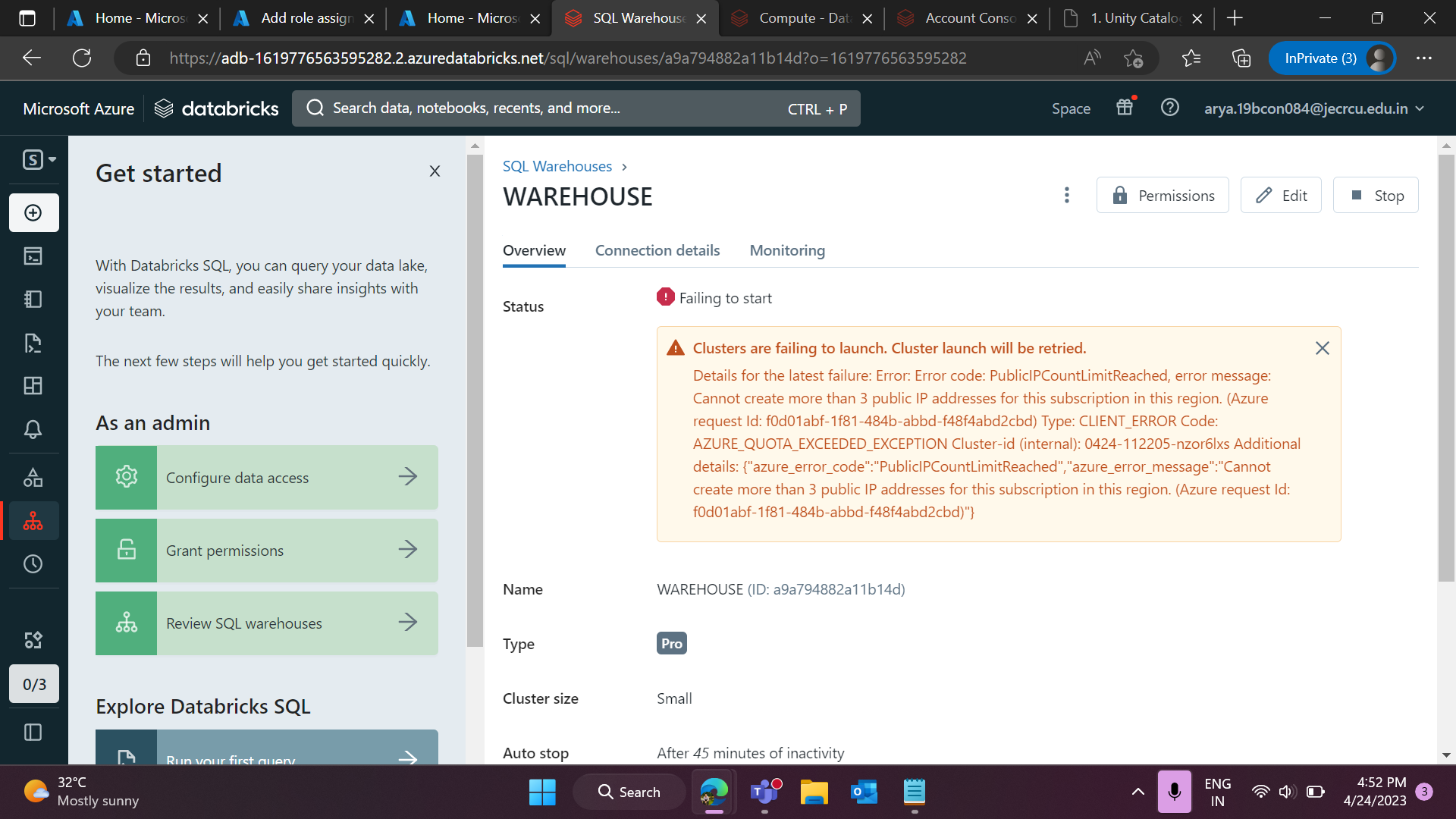Switch to 1. Unity Catalog browser tab
Screen dimensions: 1456x819
(1134, 18)
